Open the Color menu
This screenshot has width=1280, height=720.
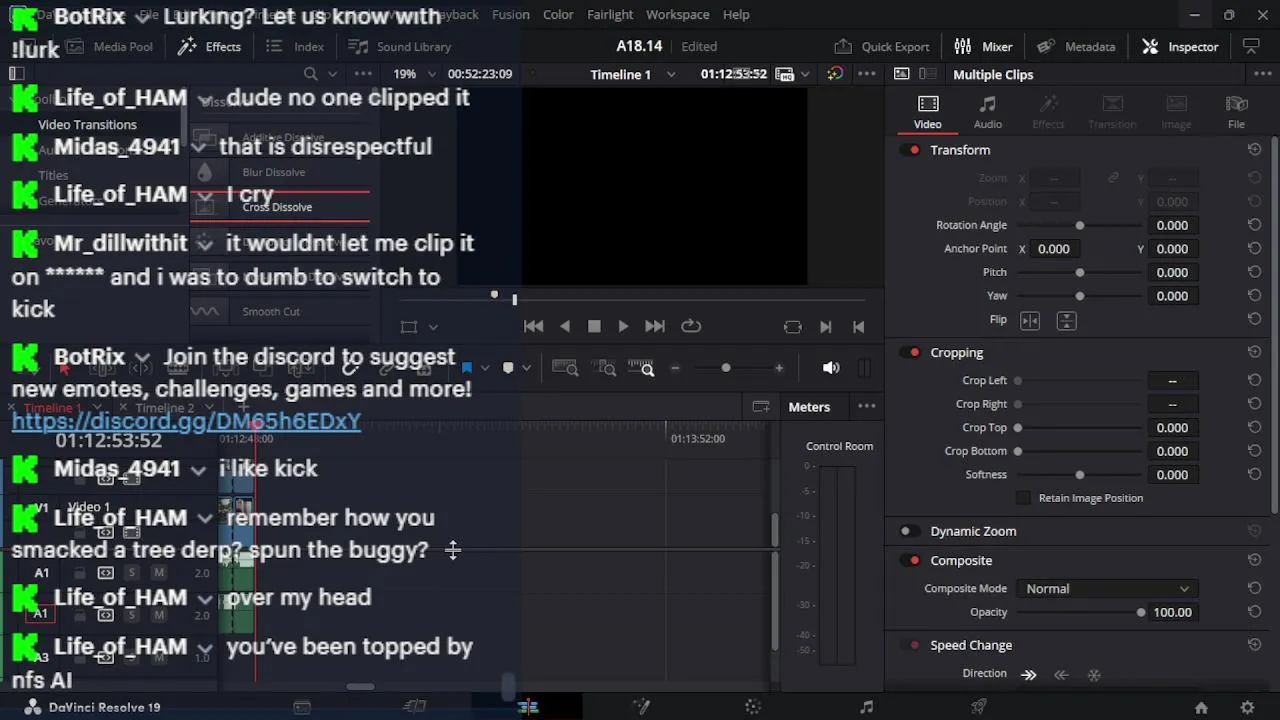pyautogui.click(x=558, y=14)
